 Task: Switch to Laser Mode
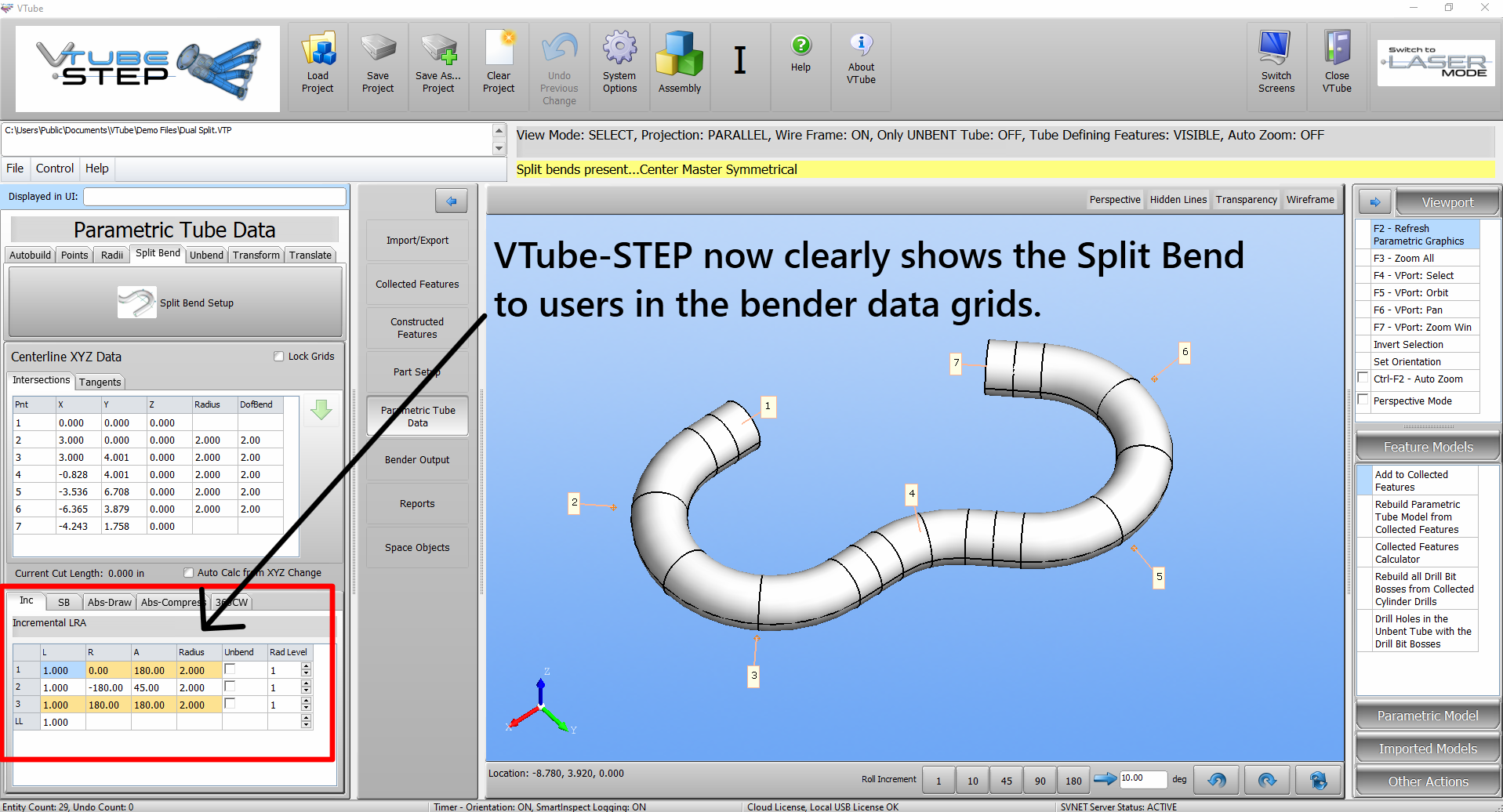coord(1436,63)
